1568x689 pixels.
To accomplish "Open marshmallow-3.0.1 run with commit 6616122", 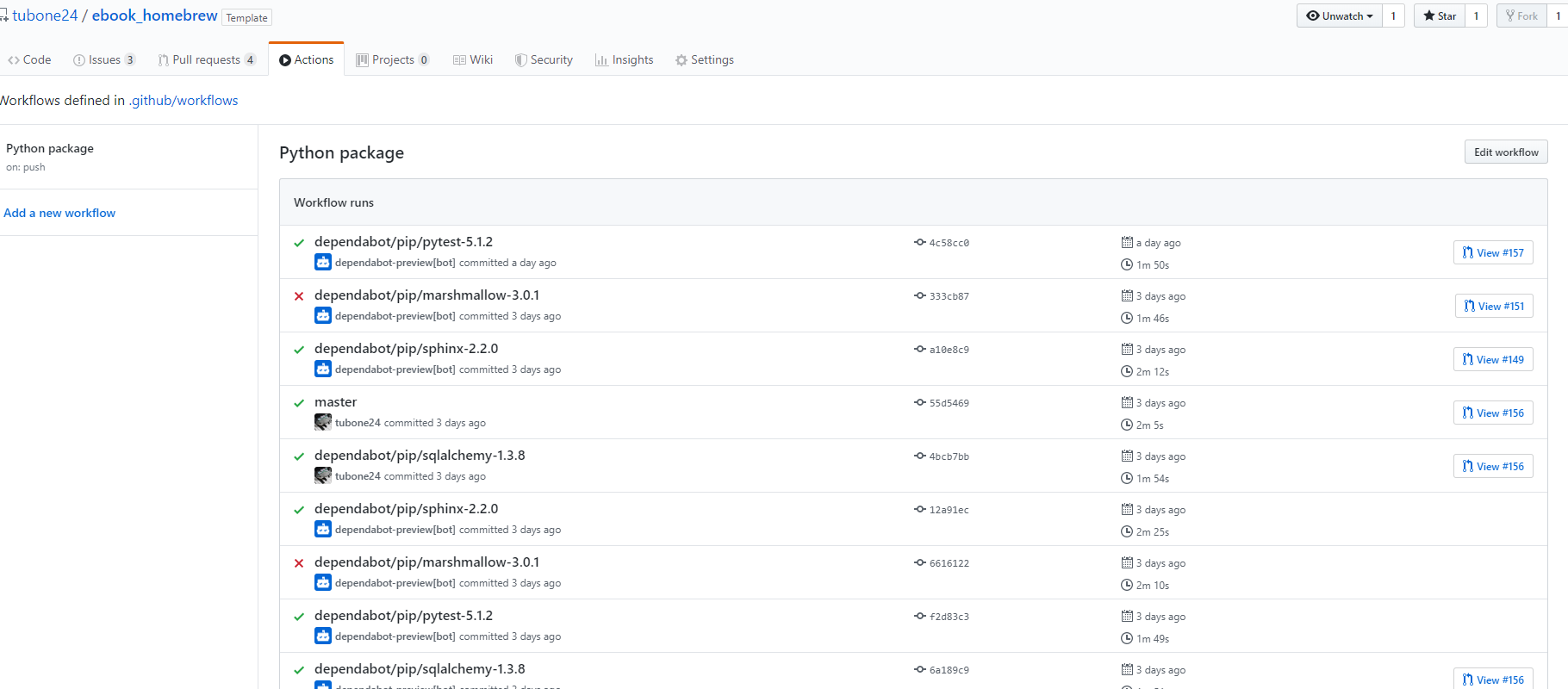I will click(x=426, y=562).
